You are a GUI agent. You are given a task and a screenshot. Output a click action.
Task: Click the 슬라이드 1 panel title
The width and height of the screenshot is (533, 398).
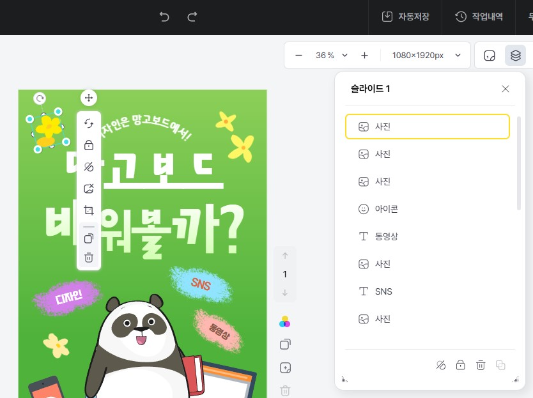point(370,89)
